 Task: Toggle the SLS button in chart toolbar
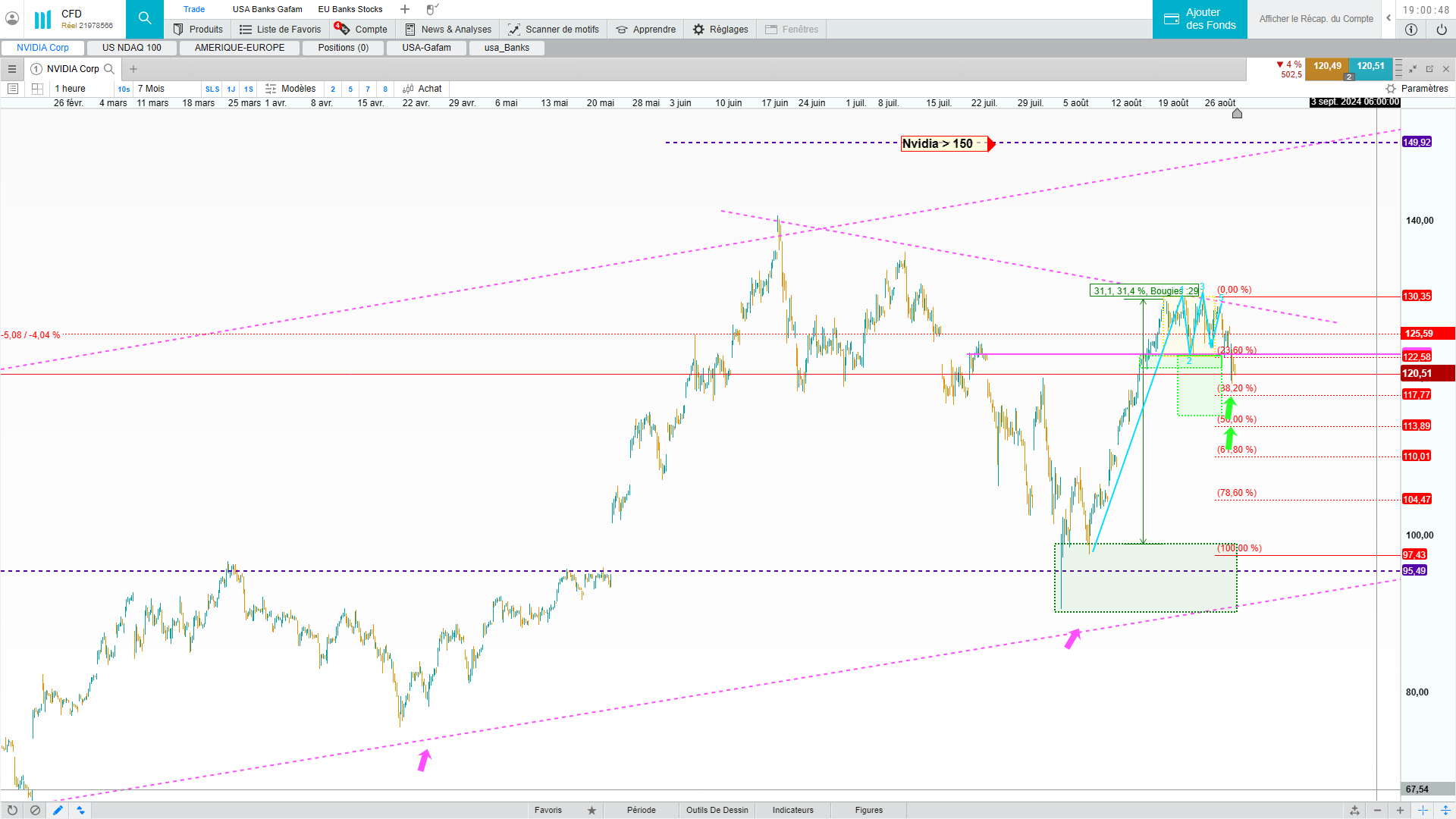212,89
